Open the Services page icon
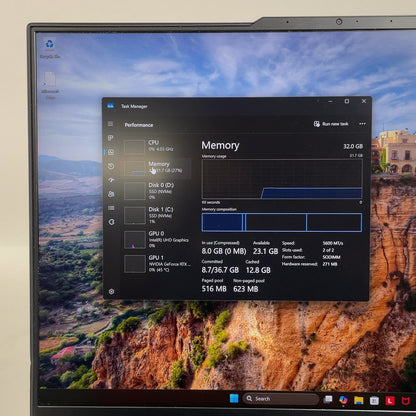The image size is (416, 416). 112,222
